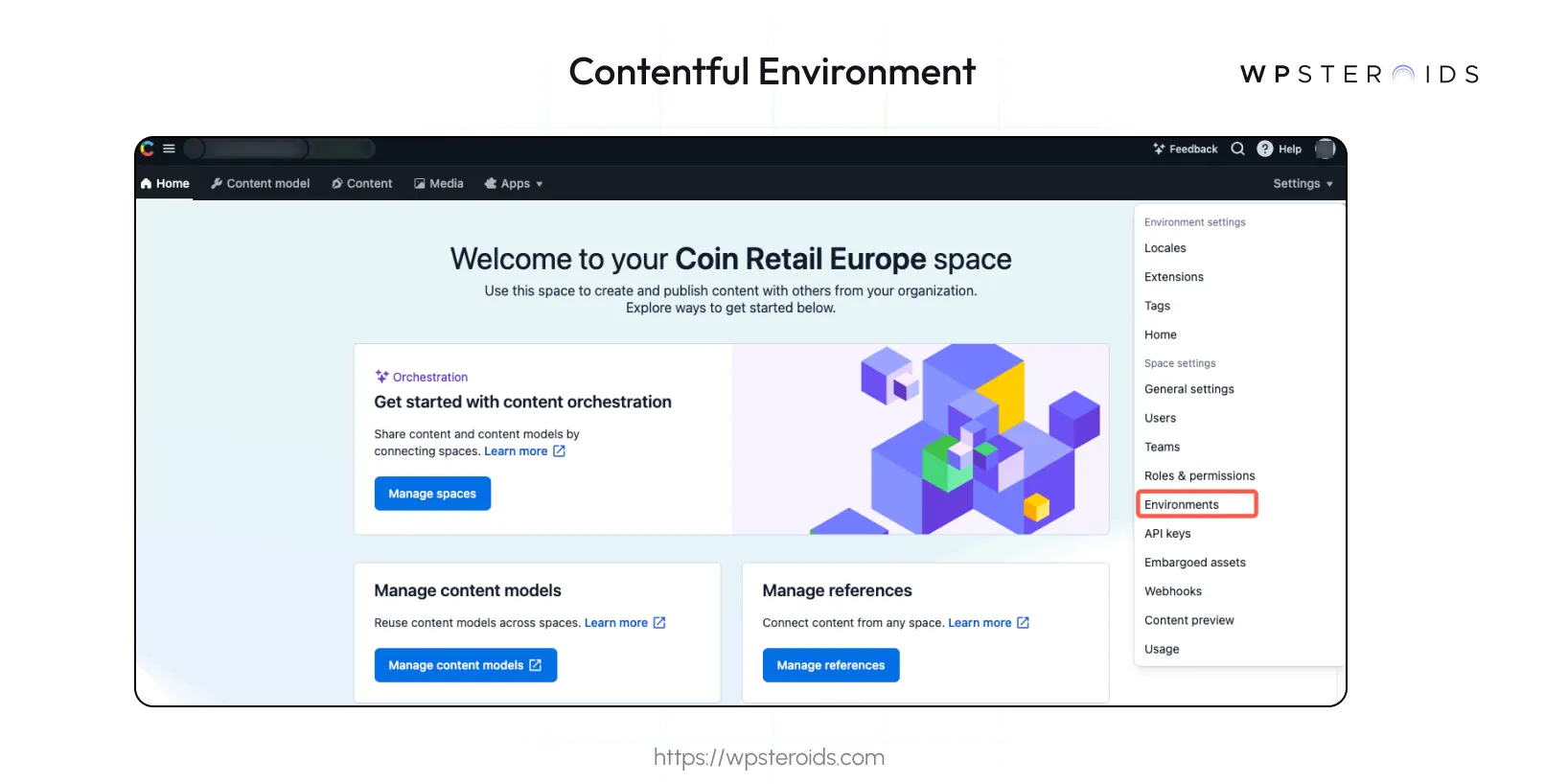Viewport: 1545px width, 784px height.
Task: Open the Media tab
Action: [x=439, y=183]
